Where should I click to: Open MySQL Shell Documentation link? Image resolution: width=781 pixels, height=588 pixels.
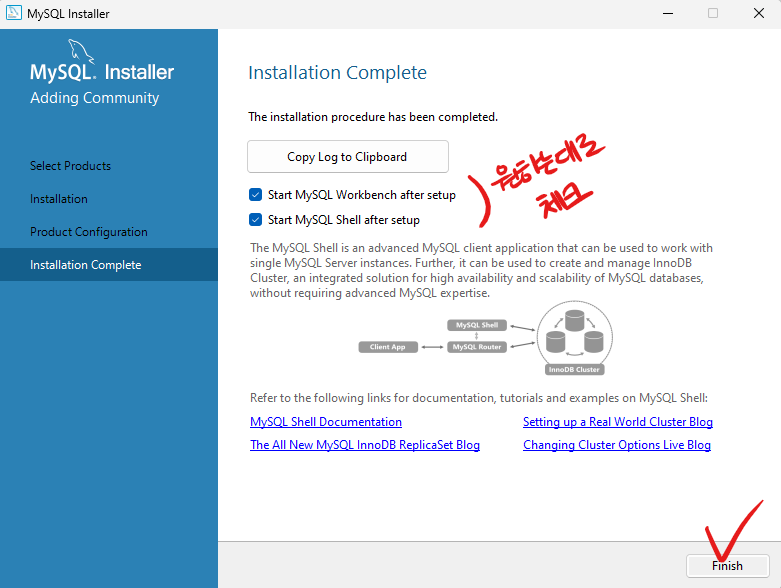pos(326,422)
